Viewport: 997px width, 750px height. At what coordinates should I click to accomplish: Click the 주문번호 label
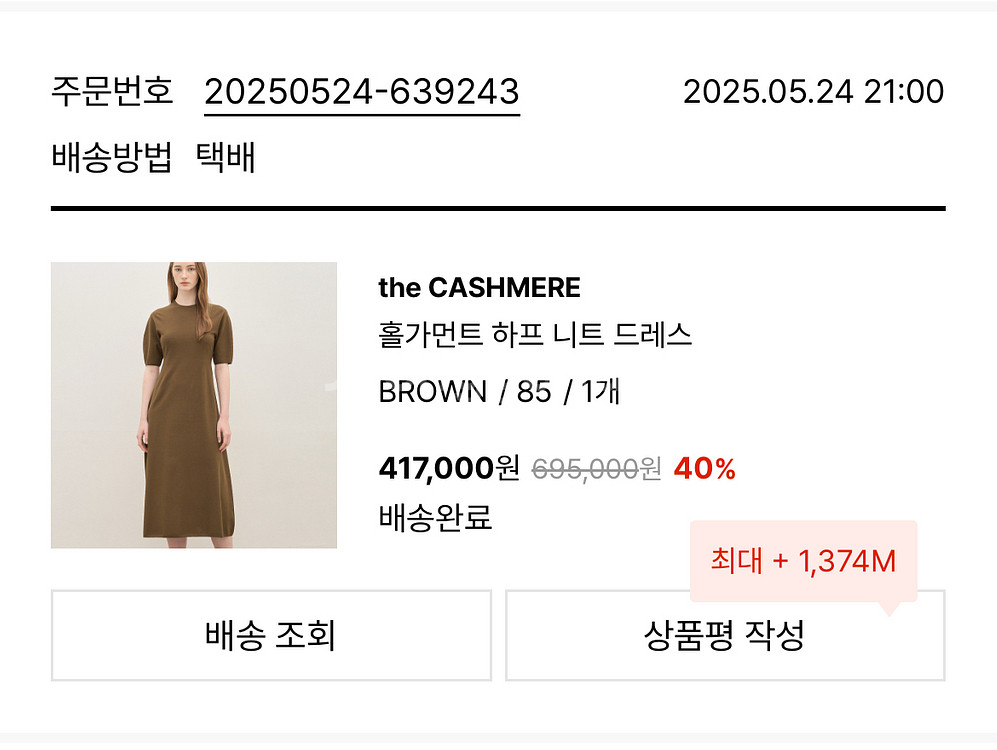[x=112, y=92]
